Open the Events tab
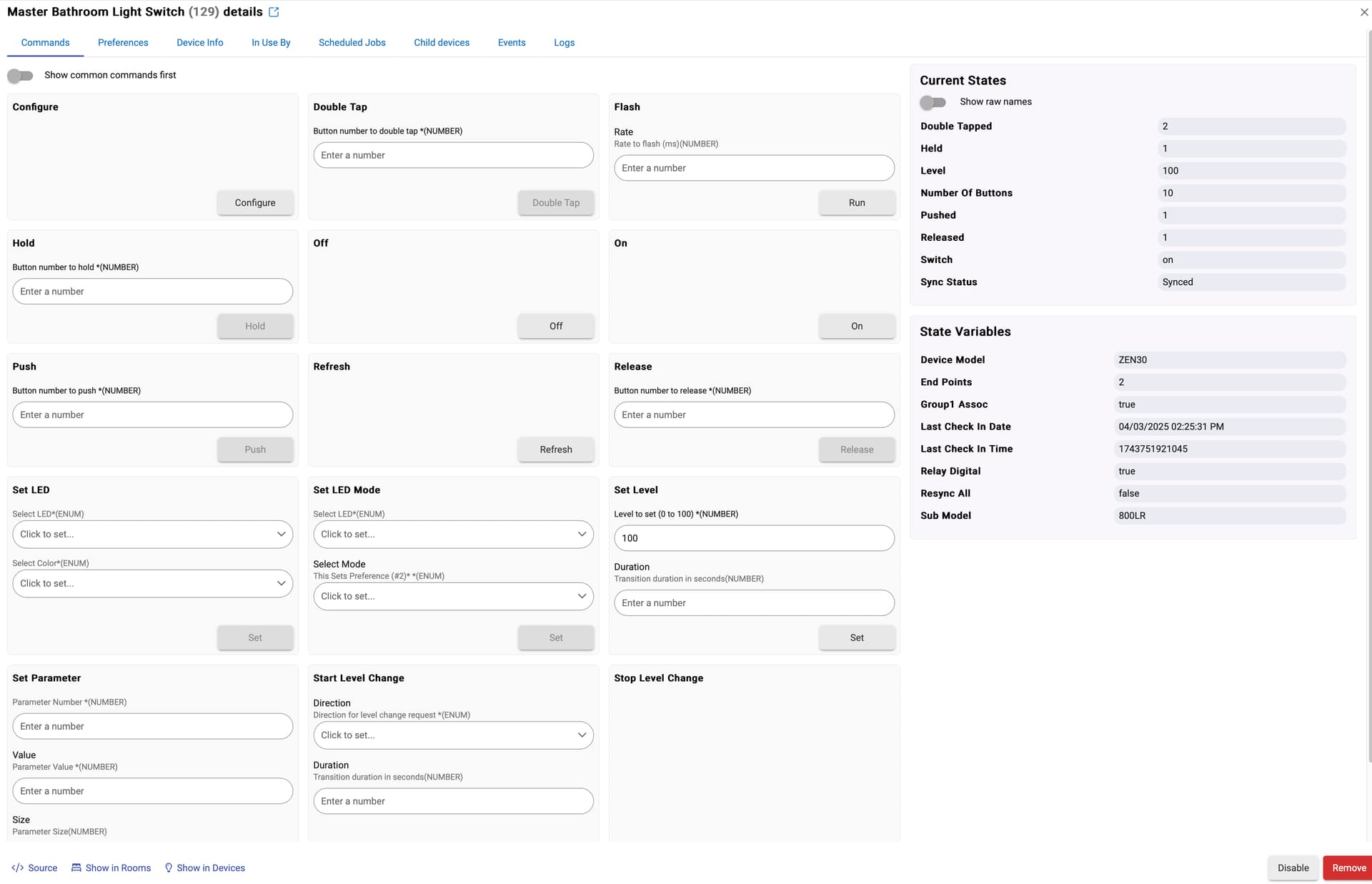This screenshot has height=884, width=1372. (x=512, y=43)
